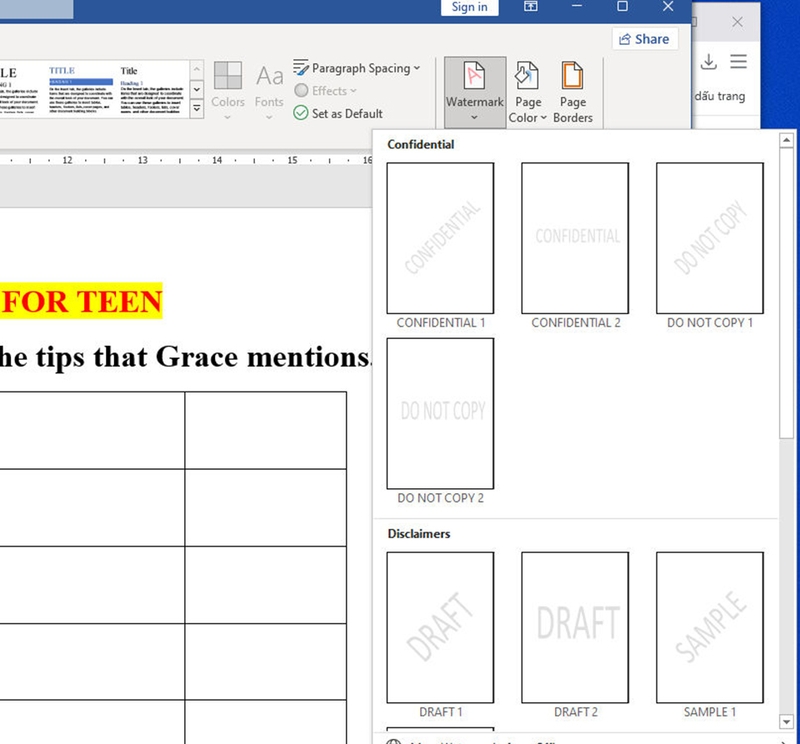Choose the DO NOT COPY 2 watermark
Image resolution: width=800 pixels, height=744 pixels.
coord(440,413)
